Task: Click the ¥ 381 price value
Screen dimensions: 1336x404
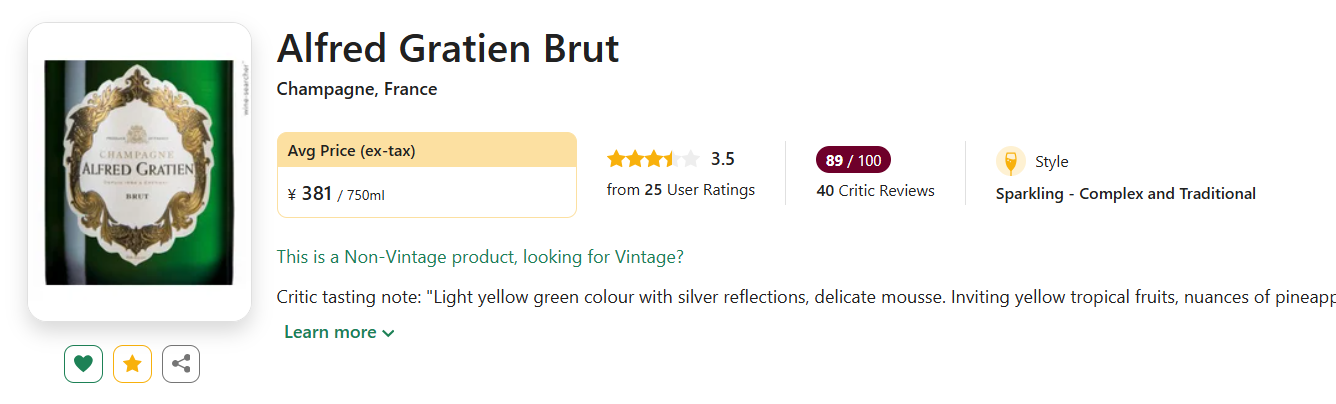Action: tap(310, 193)
